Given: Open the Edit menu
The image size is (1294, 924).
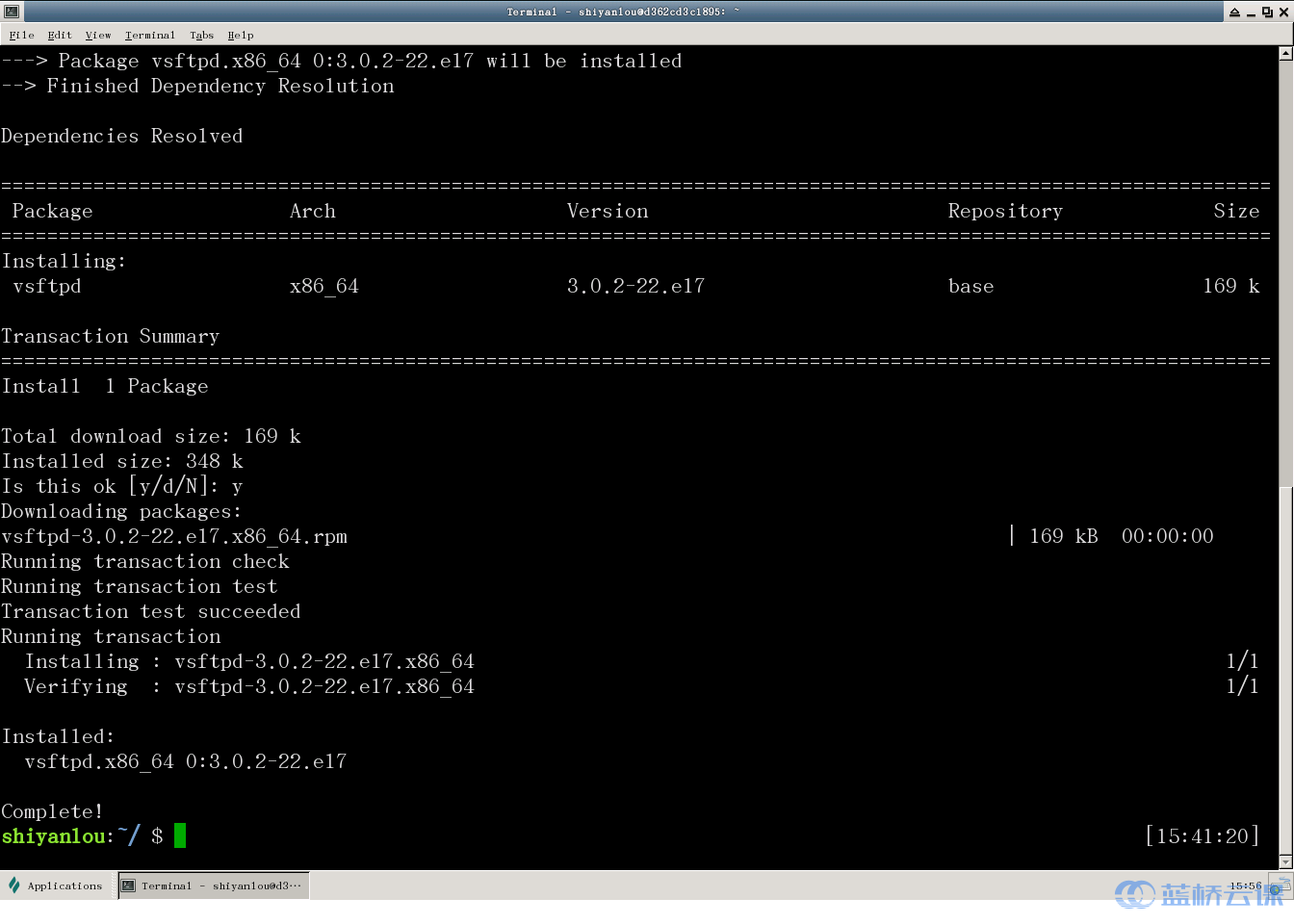Looking at the screenshot, I should (x=60, y=35).
